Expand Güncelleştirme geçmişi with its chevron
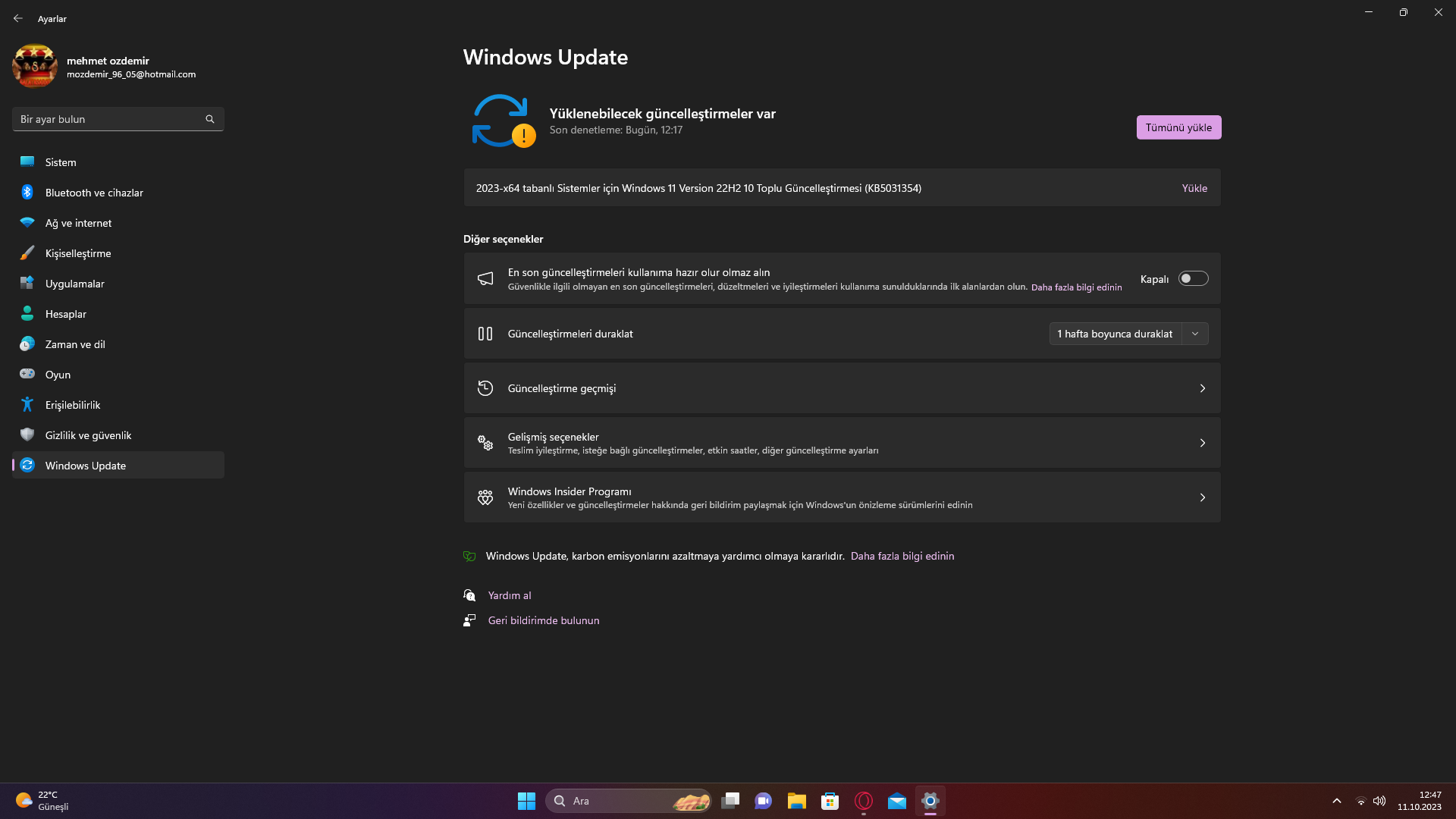This screenshot has height=819, width=1456. (x=1202, y=388)
